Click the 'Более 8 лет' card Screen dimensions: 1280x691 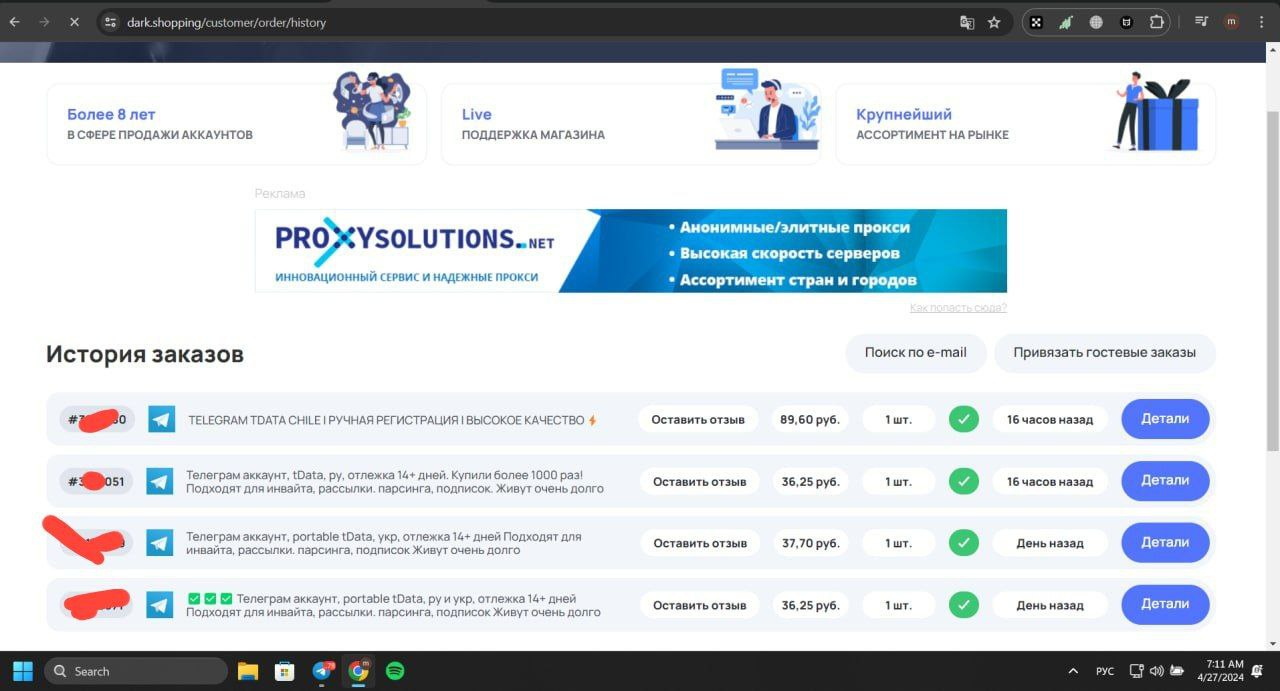(236, 124)
